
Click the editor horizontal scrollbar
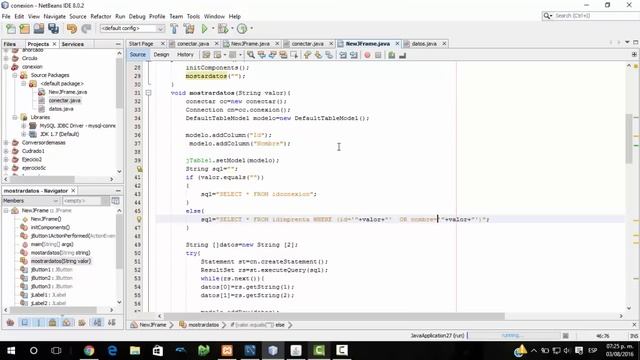pos(334,316)
